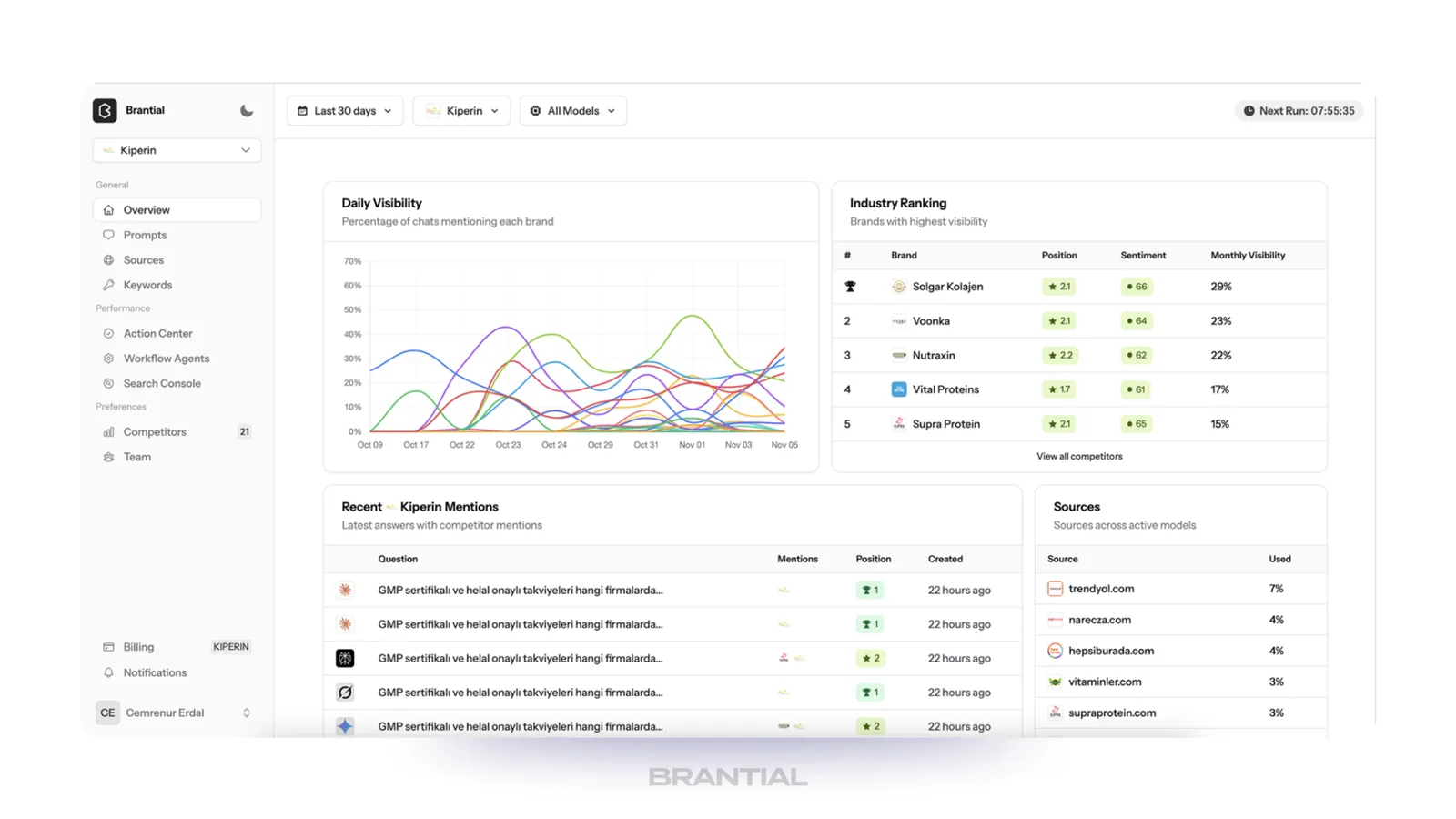Click the Position header in Industry Ranking
The image size is (1456, 819).
pyautogui.click(x=1059, y=256)
